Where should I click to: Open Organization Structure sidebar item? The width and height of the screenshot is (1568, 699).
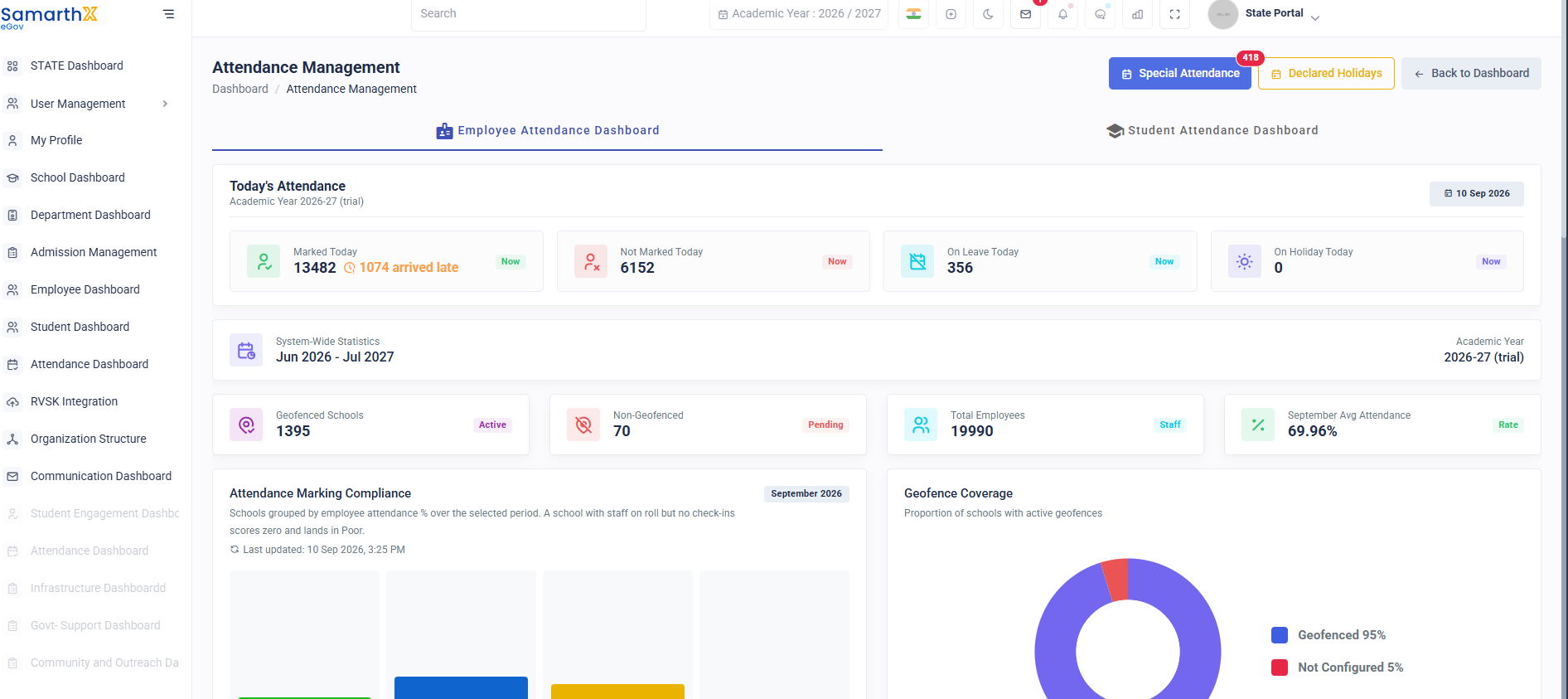(x=87, y=439)
